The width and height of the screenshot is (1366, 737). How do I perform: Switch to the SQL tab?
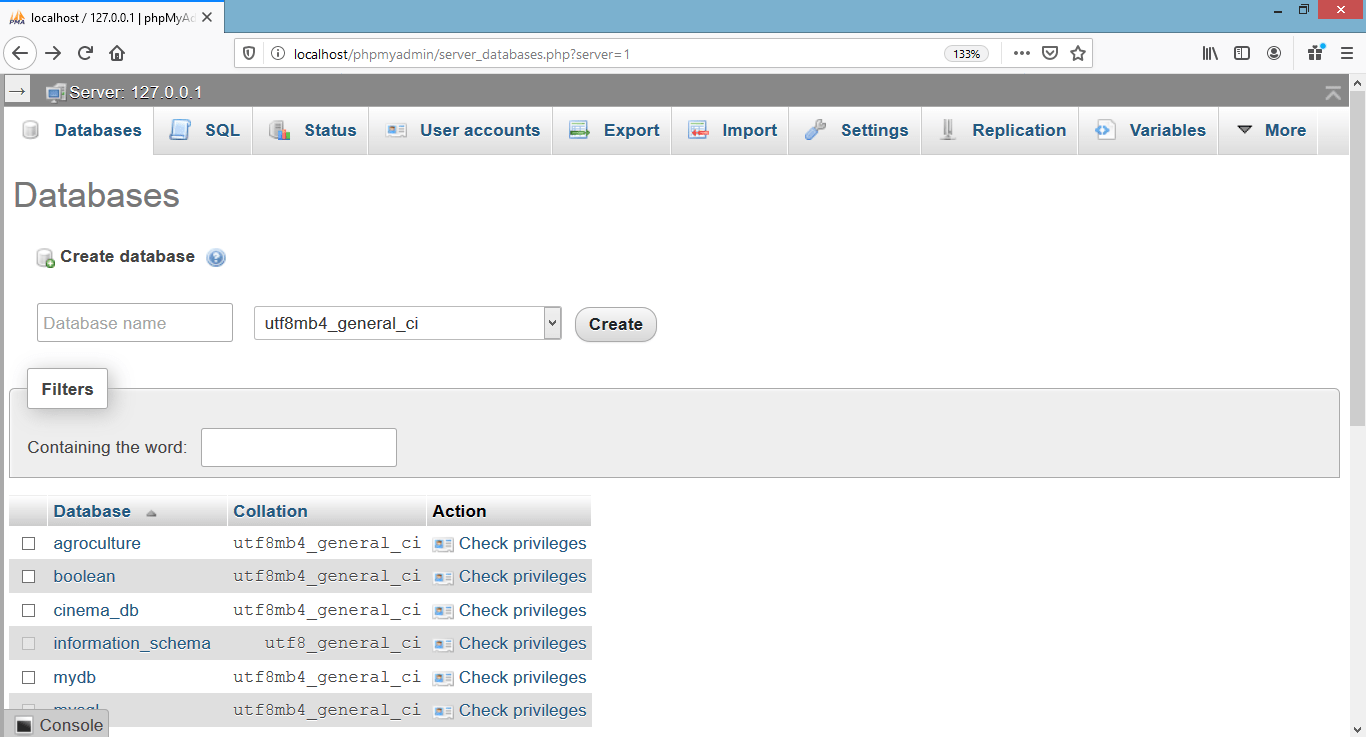(205, 130)
